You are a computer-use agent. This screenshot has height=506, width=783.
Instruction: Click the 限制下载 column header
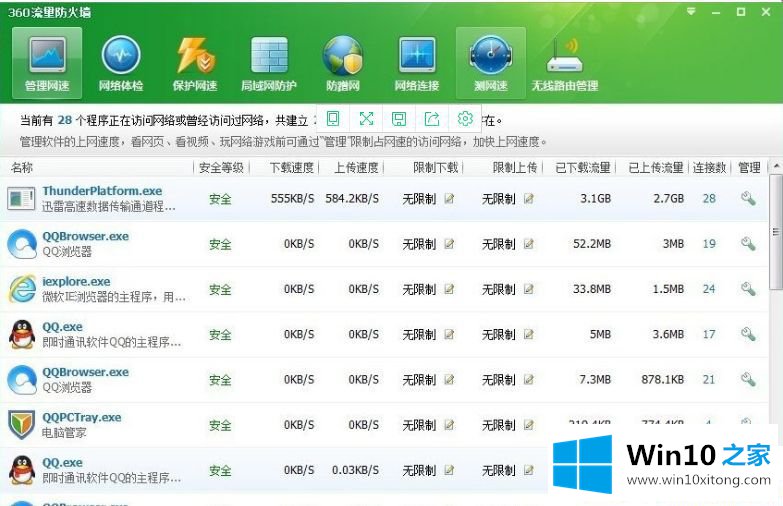(436, 168)
